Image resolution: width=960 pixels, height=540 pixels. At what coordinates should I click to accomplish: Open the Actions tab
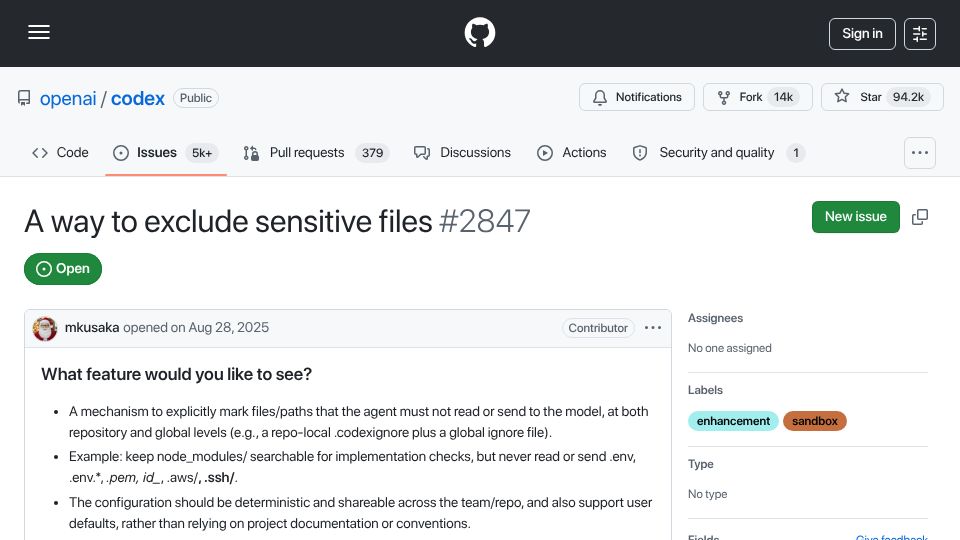click(x=572, y=152)
